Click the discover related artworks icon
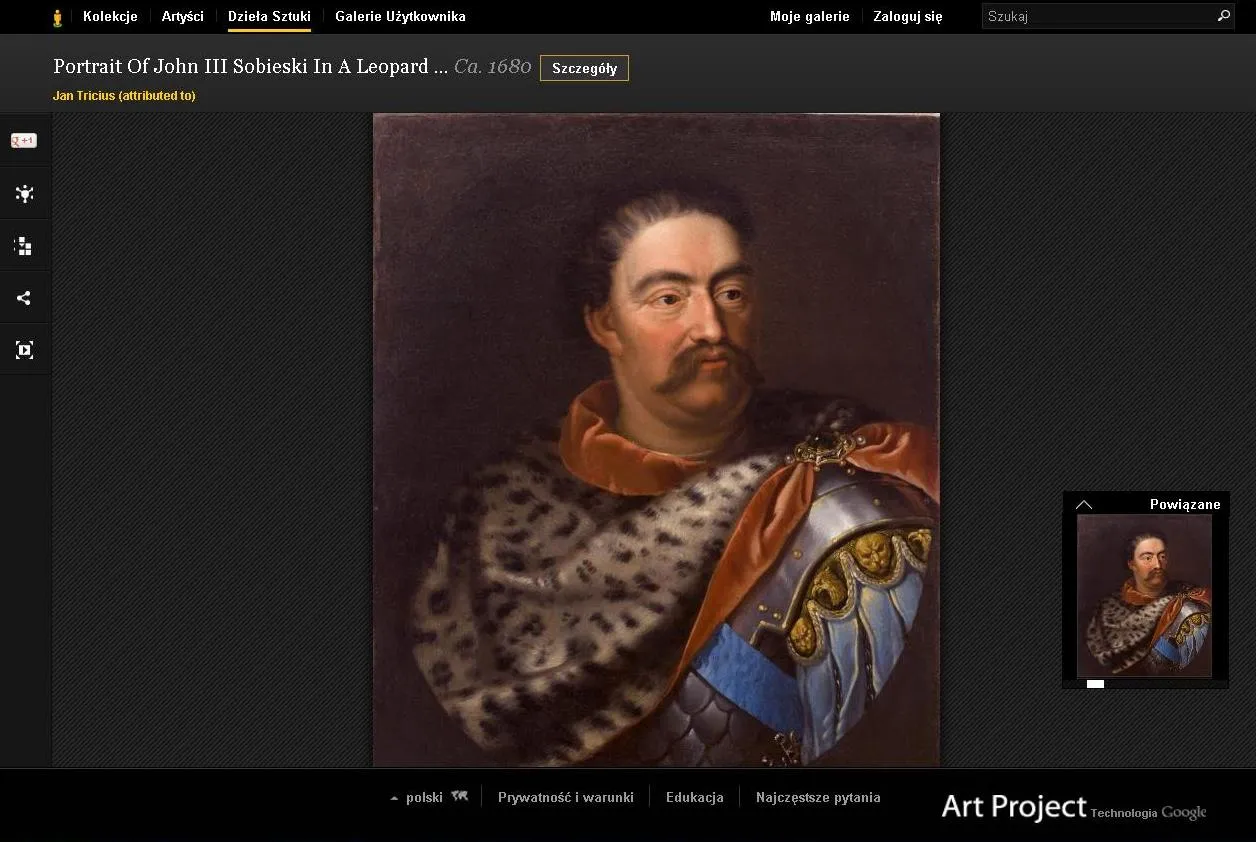1256x842 pixels. pyautogui.click(x=24, y=194)
